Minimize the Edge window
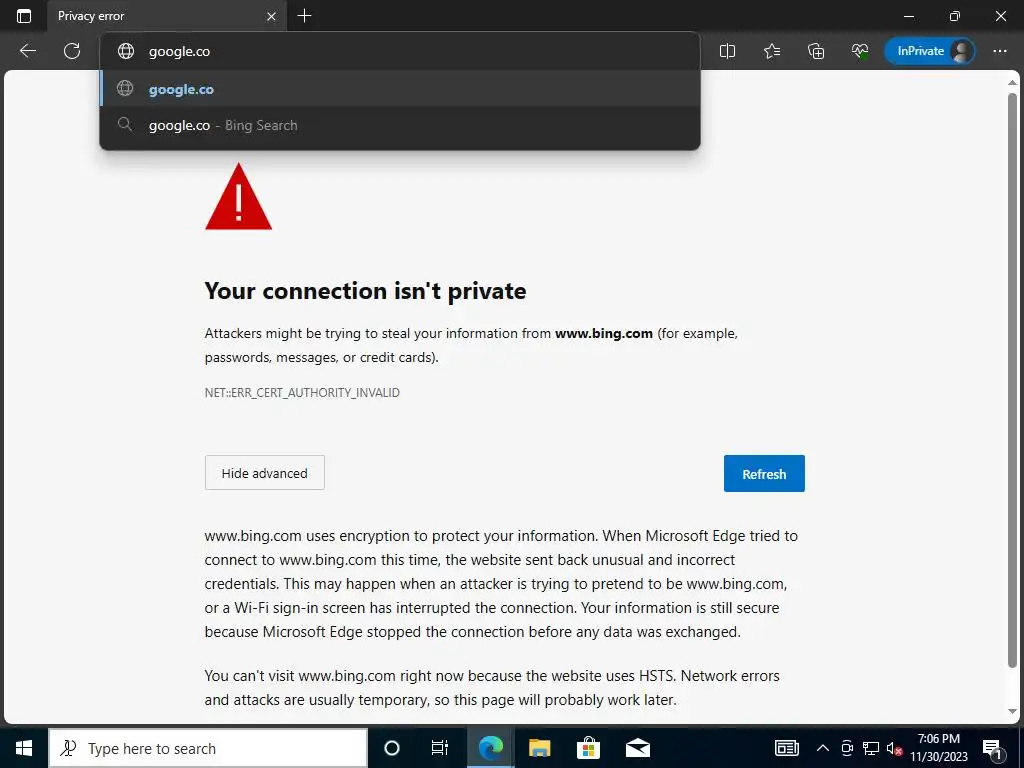This screenshot has width=1024, height=768. [x=909, y=16]
